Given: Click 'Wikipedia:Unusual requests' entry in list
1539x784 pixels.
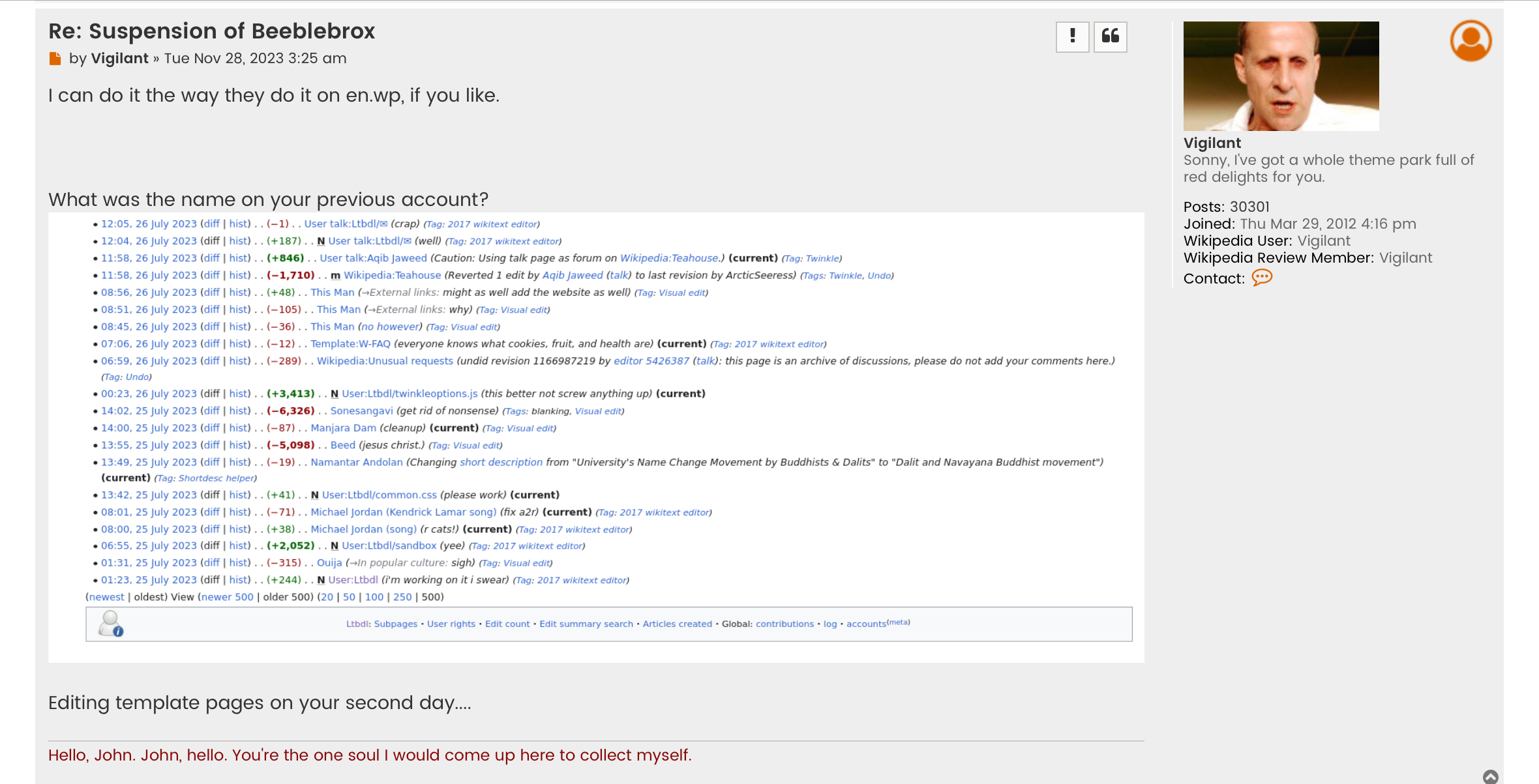Looking at the screenshot, I should pos(385,361).
